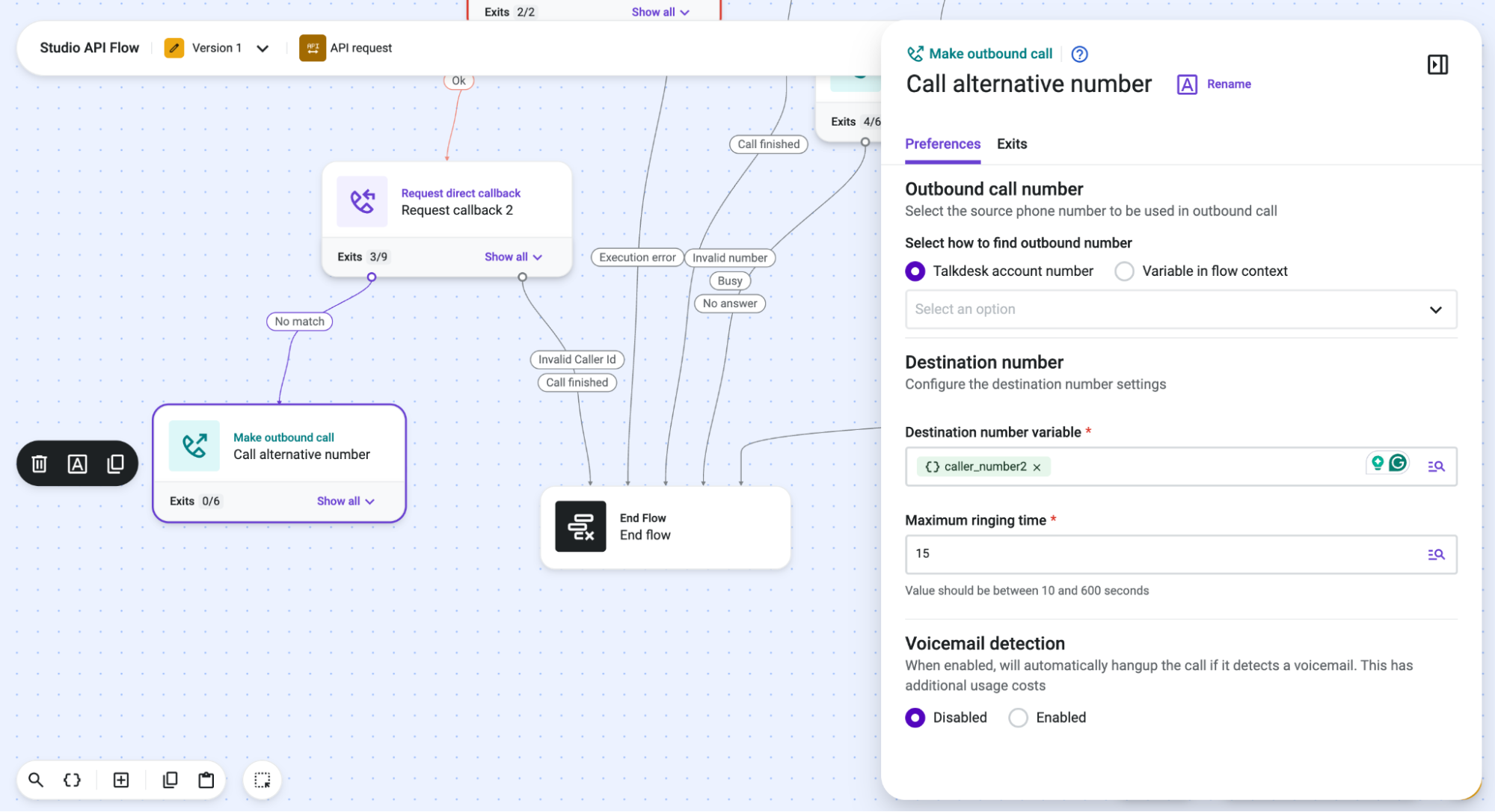
Task: Open the variables curly braces tool
Action: coord(73,780)
